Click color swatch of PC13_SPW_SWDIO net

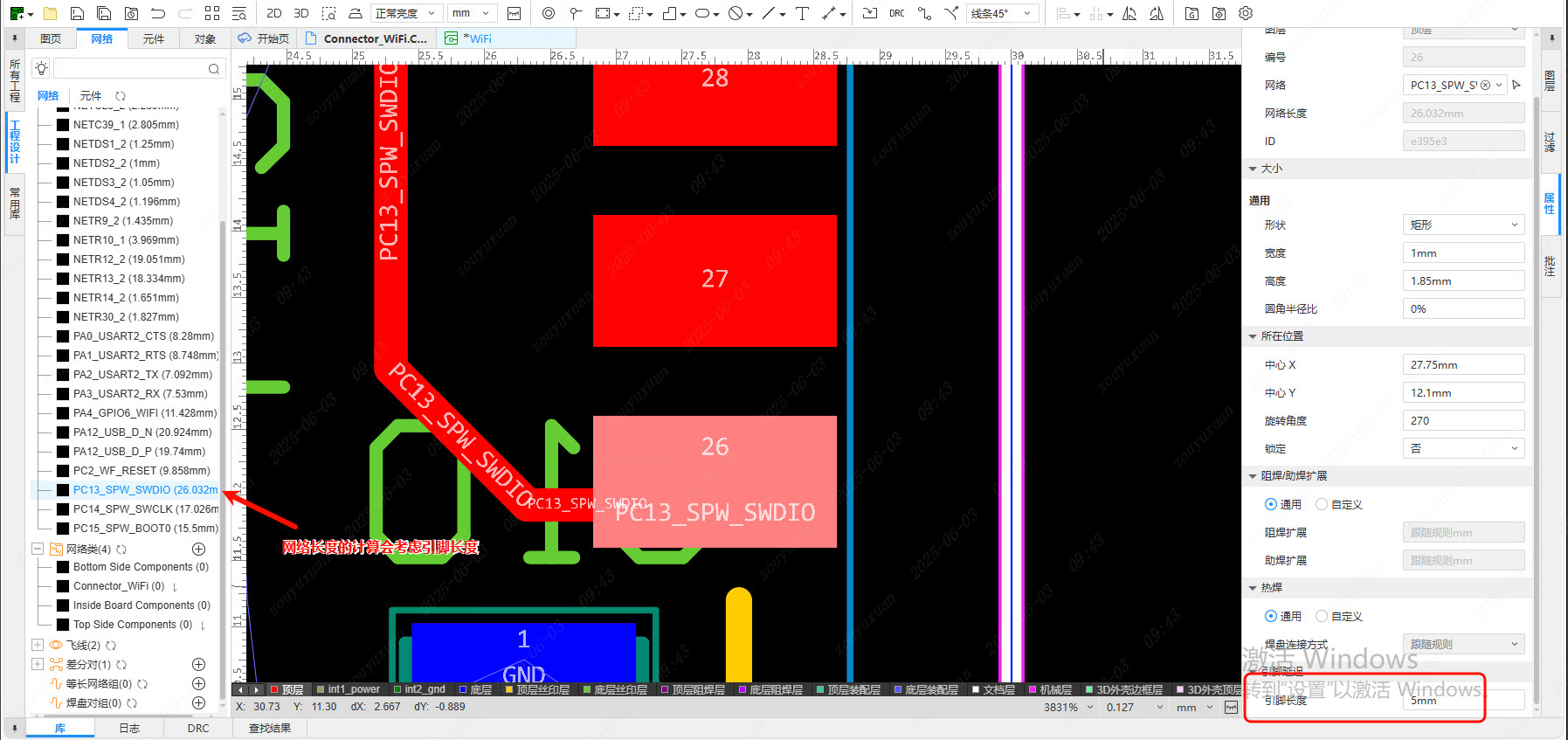63,490
